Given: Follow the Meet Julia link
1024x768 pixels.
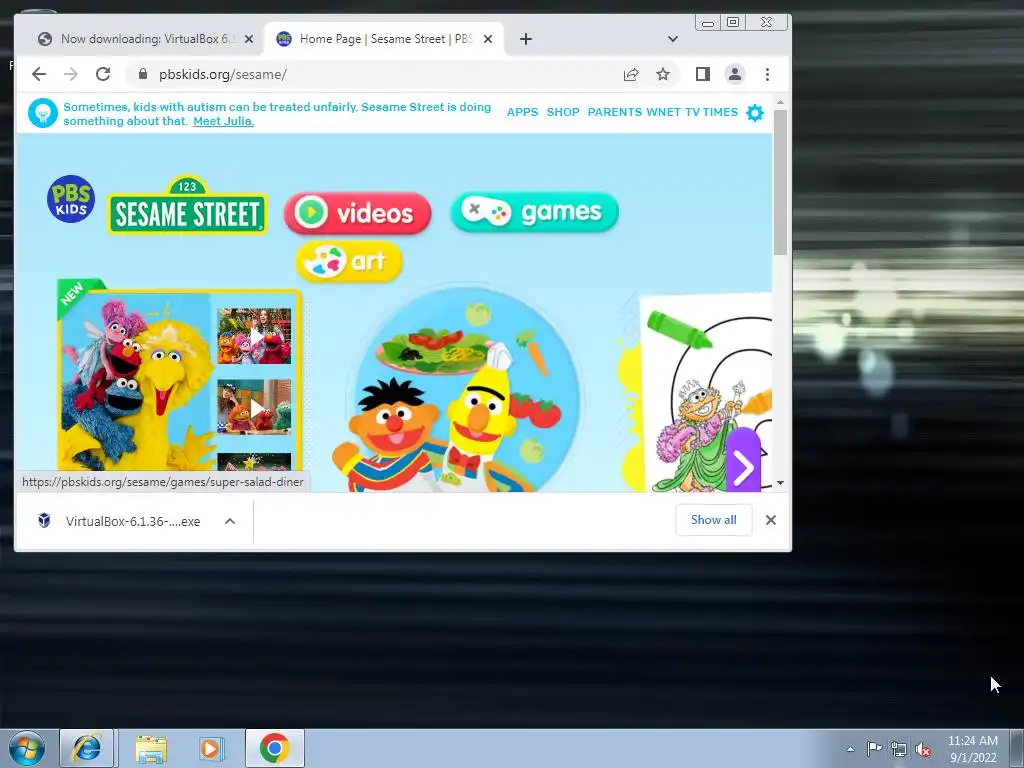Looking at the screenshot, I should click(x=223, y=121).
